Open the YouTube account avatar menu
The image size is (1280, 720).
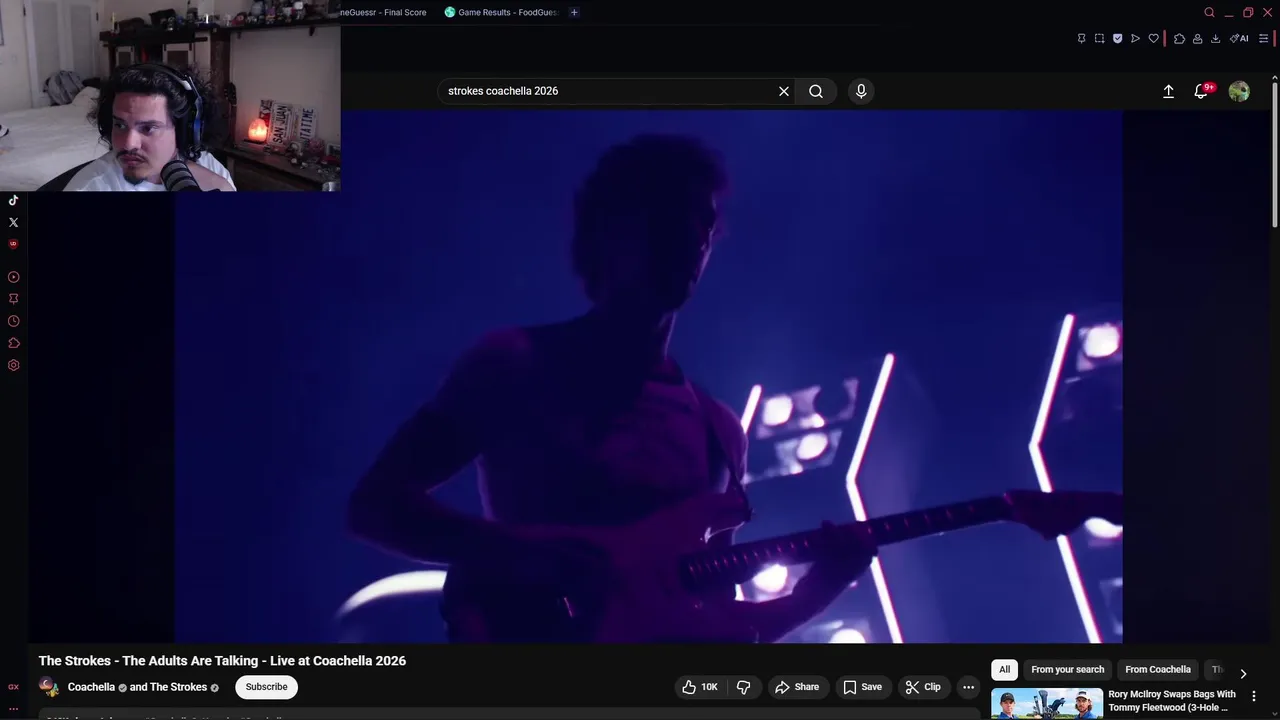pos(1239,91)
